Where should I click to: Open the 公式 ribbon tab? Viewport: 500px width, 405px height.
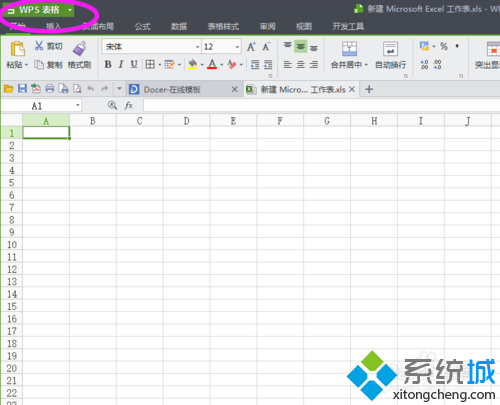pos(143,26)
